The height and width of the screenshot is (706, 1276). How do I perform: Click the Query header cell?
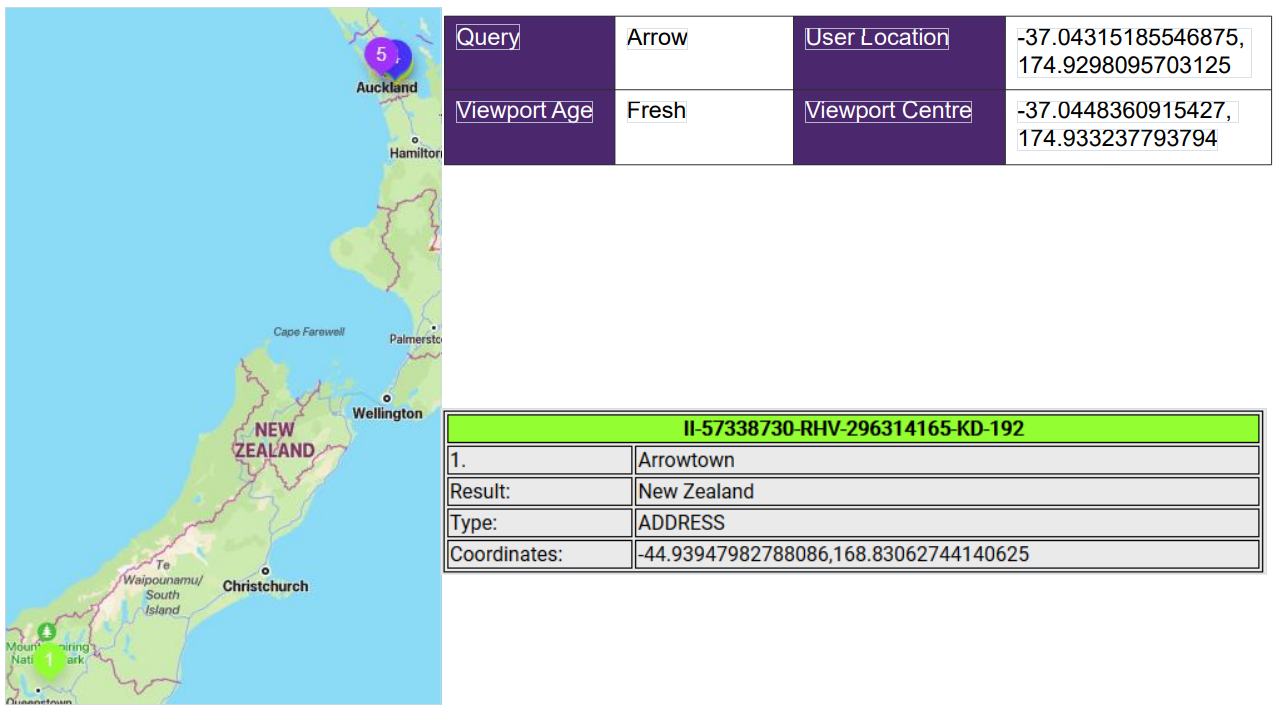tap(529, 53)
